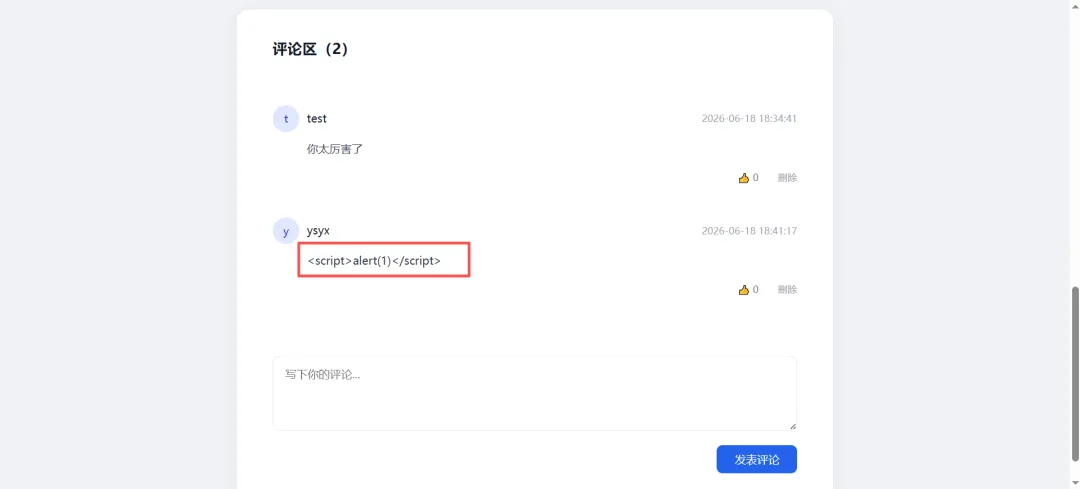The height and width of the screenshot is (489, 1080).
Task: Click the page's vertical scrollbar thumb
Action: point(1074,373)
